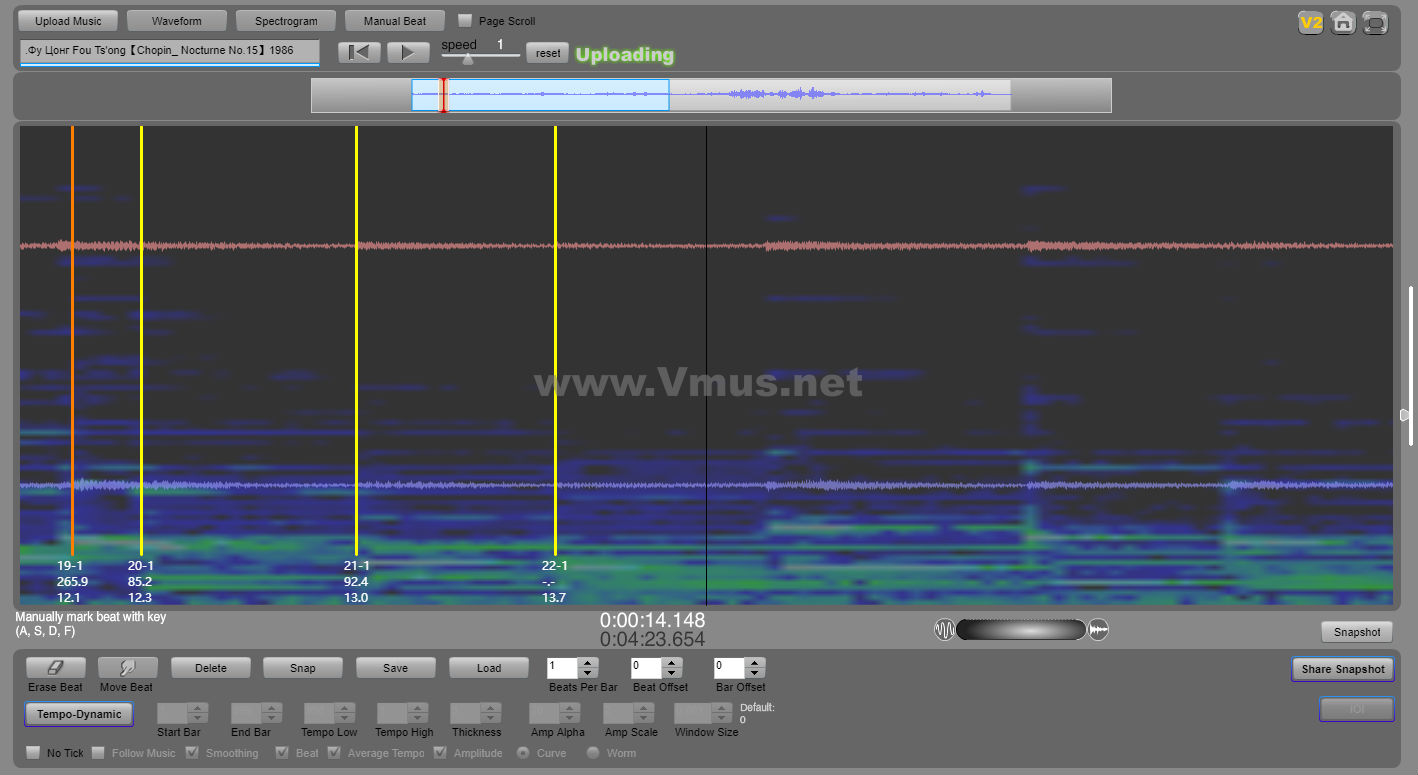Increase the Bar Offset value
This screenshot has width=1418, height=775.
point(755,662)
